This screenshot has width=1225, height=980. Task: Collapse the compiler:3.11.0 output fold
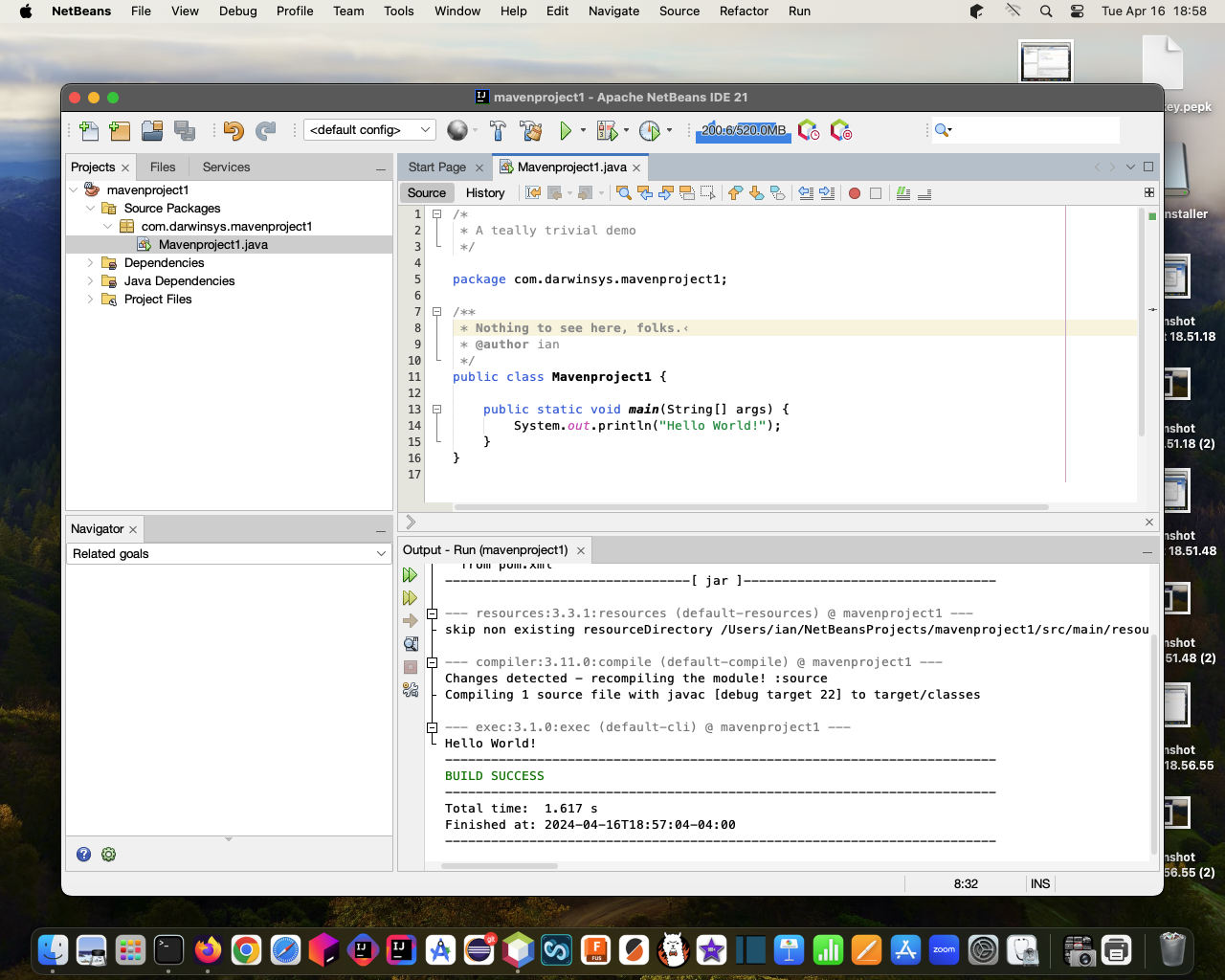(432, 662)
